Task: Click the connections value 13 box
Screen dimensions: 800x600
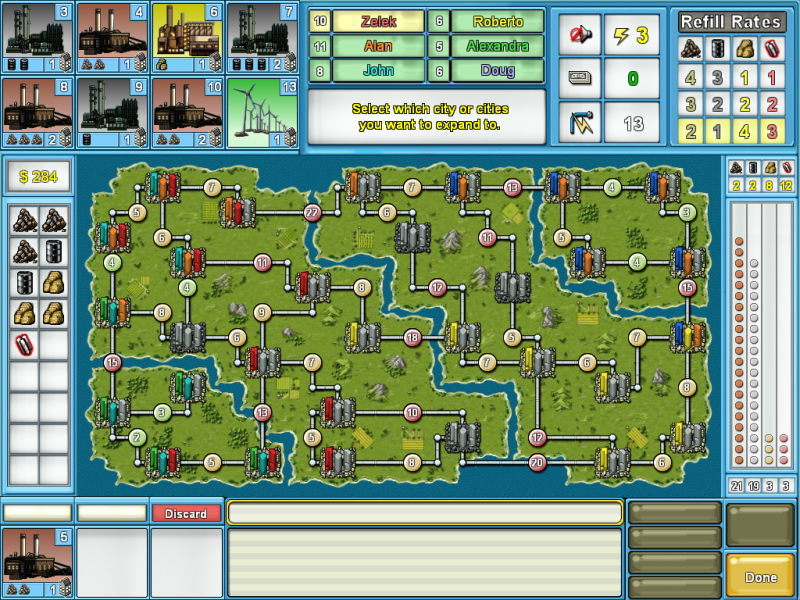Action: (x=632, y=123)
